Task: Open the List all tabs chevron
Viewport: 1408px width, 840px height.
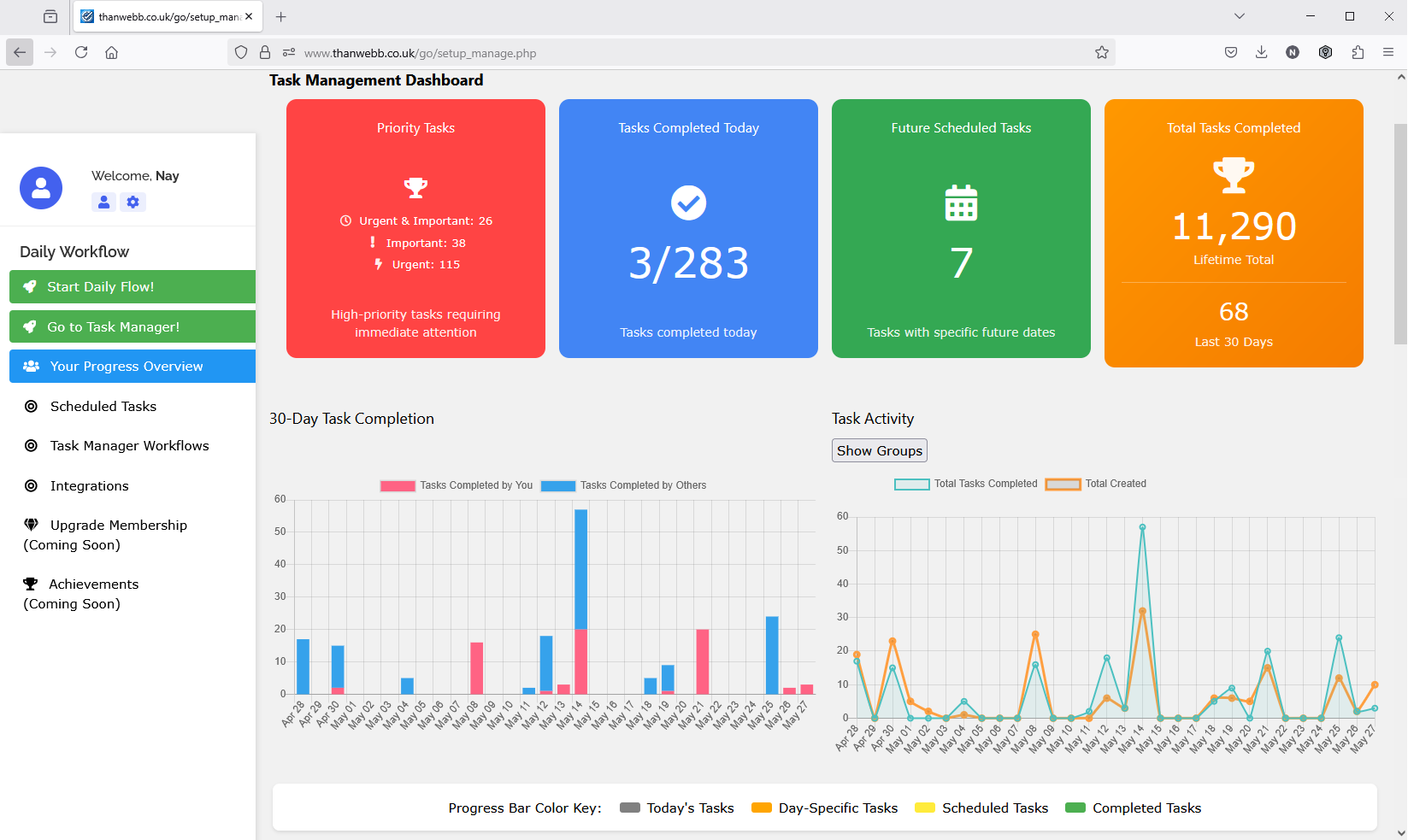Action: pos(1240,16)
